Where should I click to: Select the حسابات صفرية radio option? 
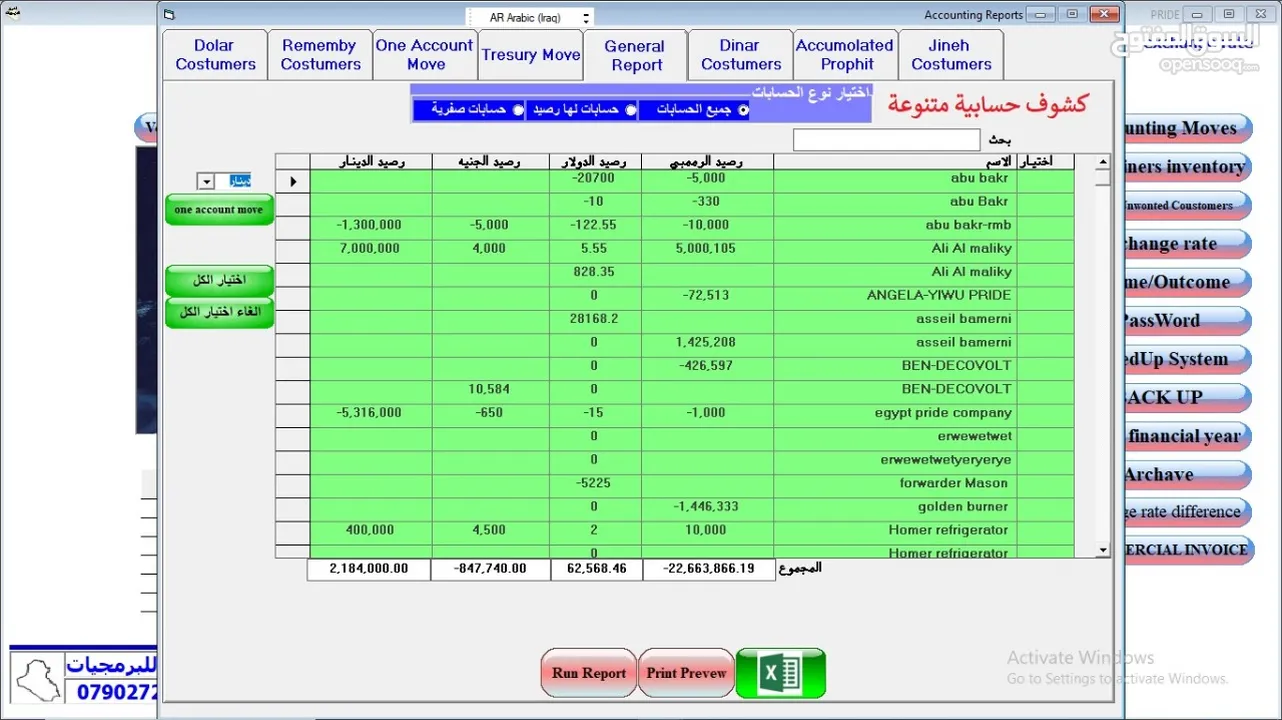pyautogui.click(x=518, y=110)
